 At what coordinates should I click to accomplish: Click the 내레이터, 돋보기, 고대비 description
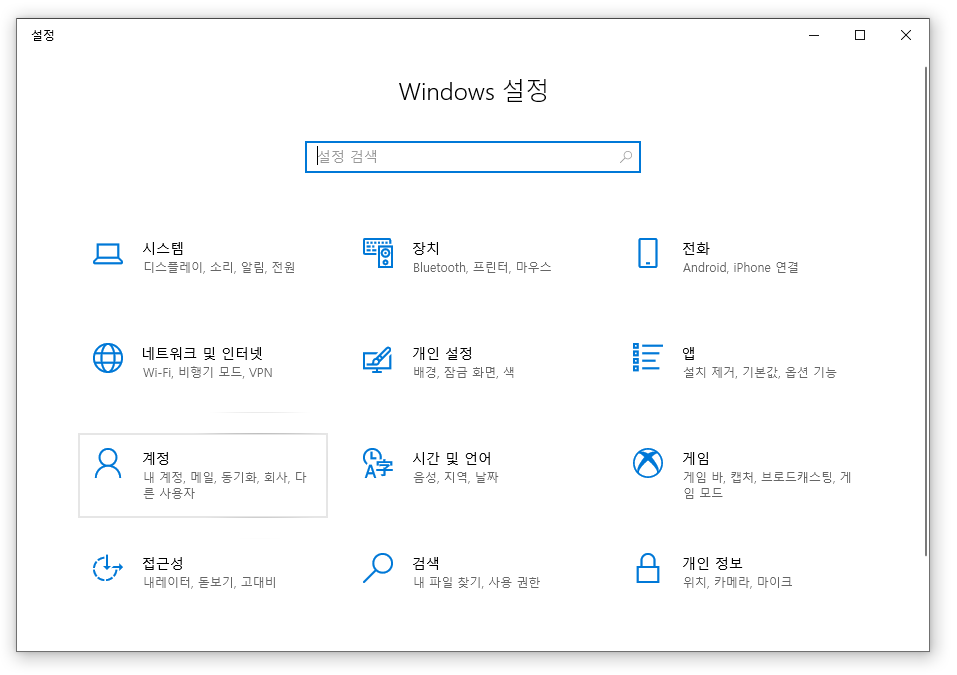pyautogui.click(x=210, y=582)
